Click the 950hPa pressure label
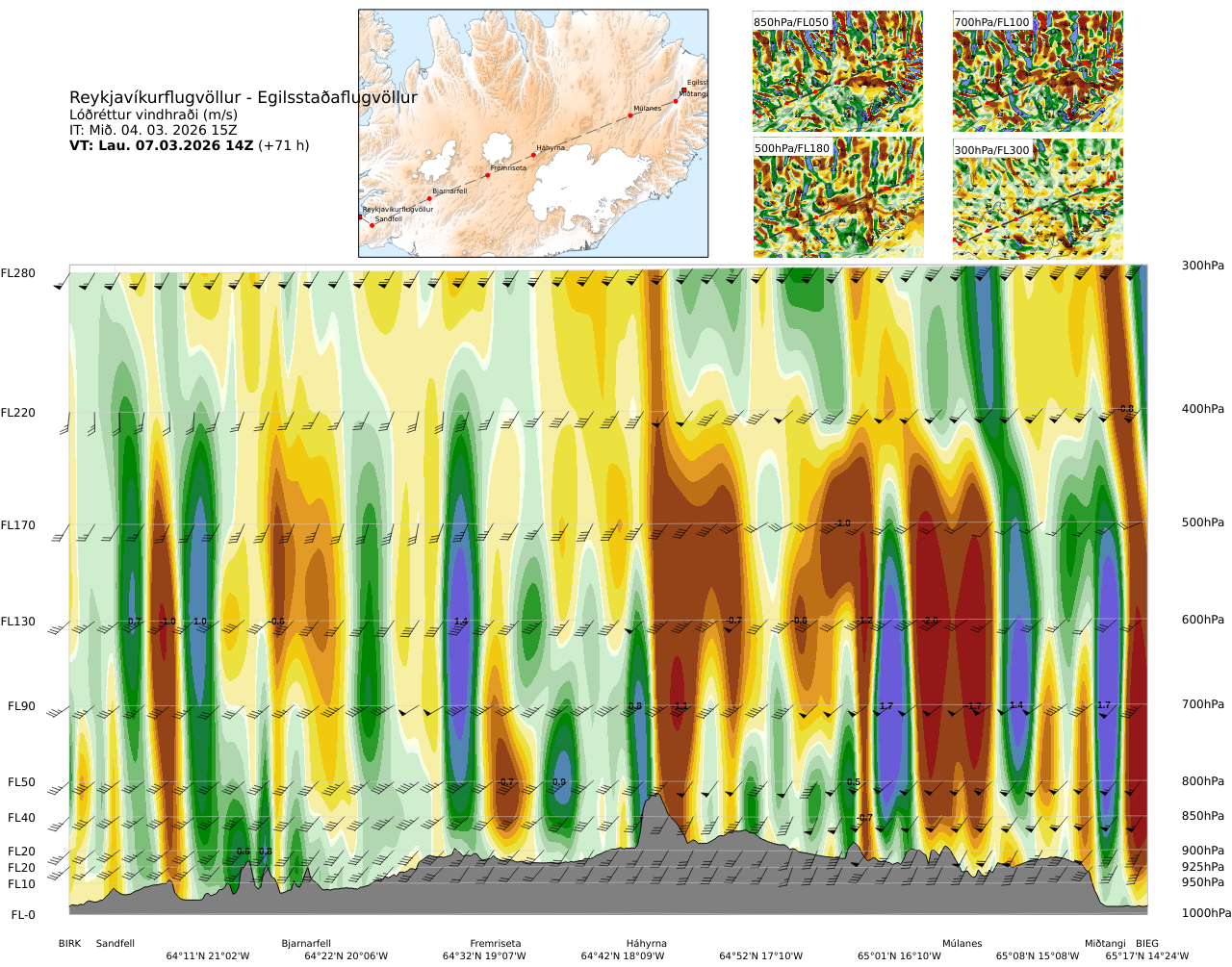The width and height of the screenshot is (1232, 967). 1203,882
